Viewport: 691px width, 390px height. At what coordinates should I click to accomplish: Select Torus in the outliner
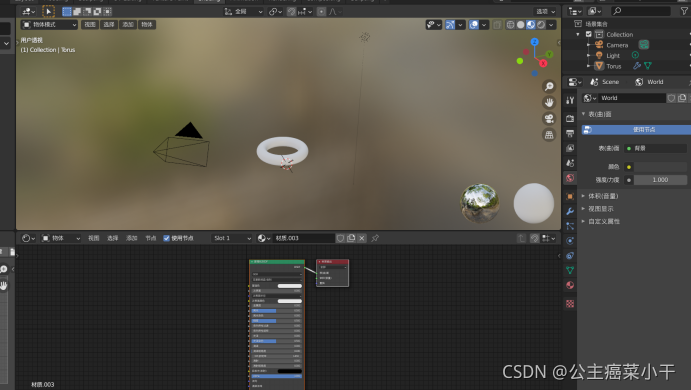click(x=613, y=66)
